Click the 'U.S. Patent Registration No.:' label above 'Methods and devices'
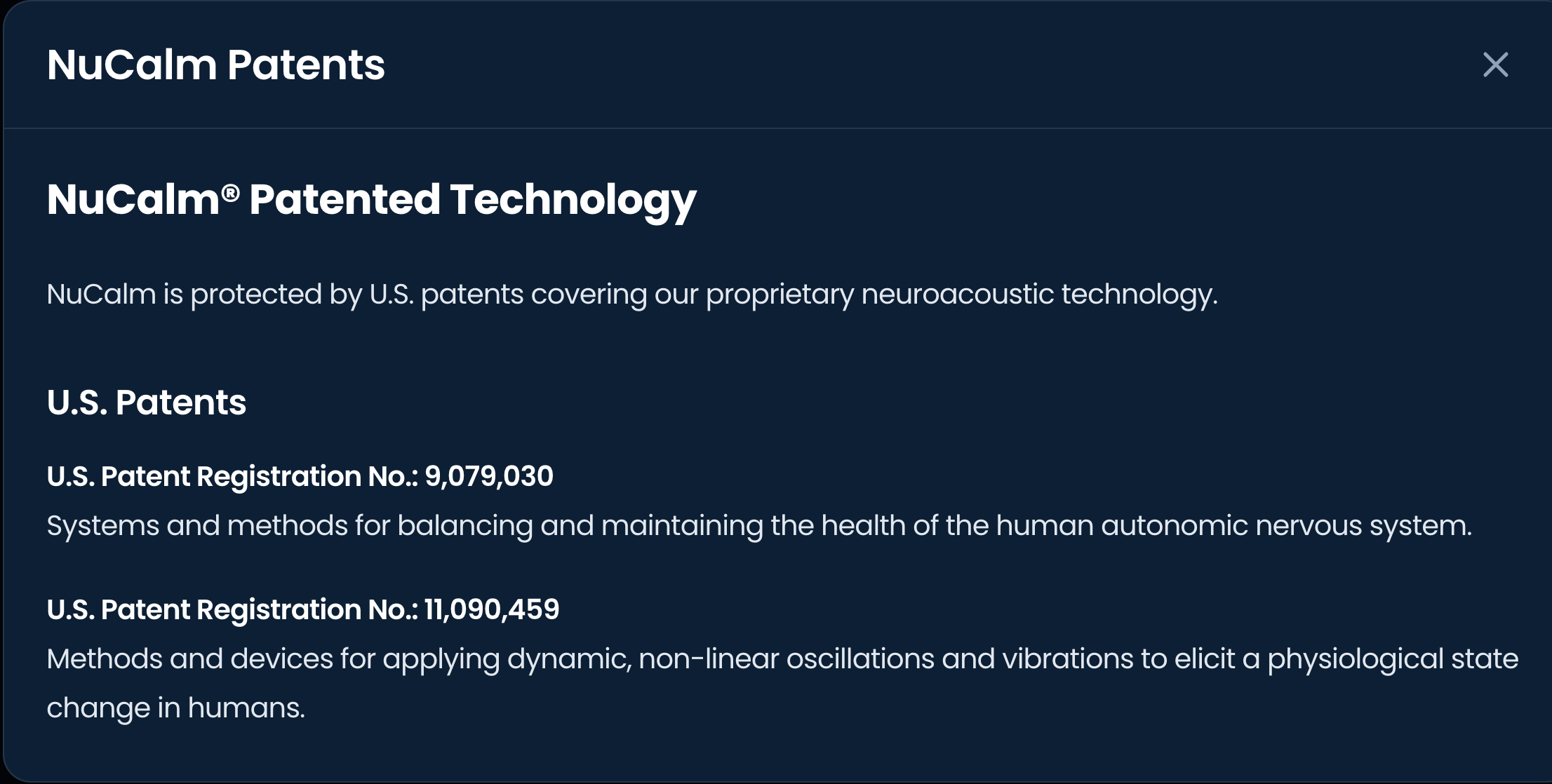This screenshot has width=1552, height=784. coord(232,610)
